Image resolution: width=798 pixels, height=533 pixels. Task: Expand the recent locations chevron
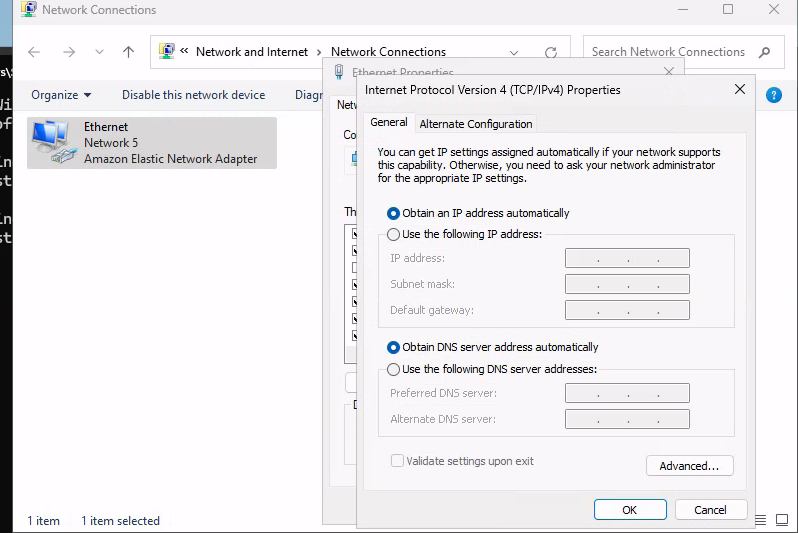tap(98, 52)
